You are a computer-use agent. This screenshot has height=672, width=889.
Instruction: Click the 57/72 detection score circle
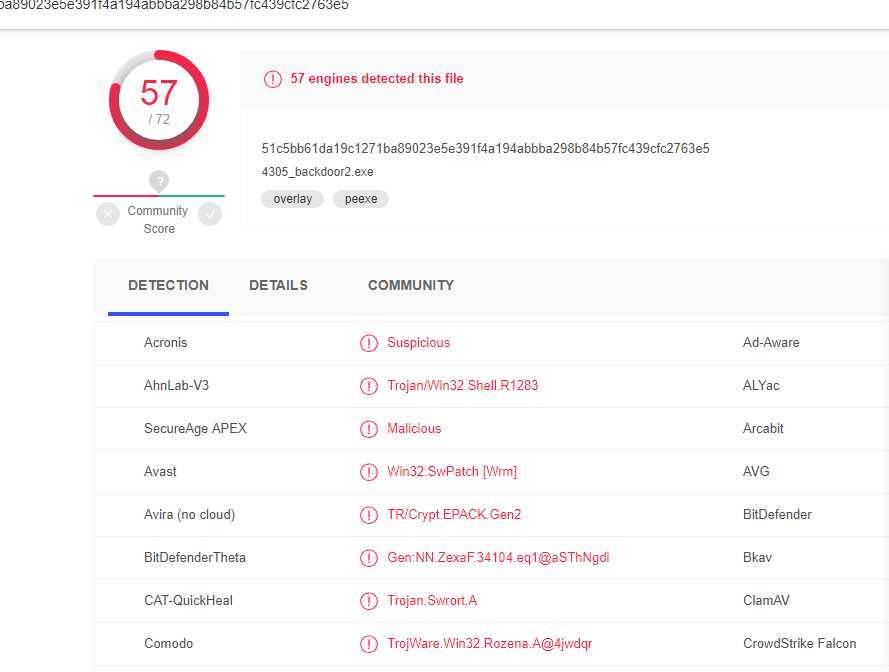tap(159, 100)
